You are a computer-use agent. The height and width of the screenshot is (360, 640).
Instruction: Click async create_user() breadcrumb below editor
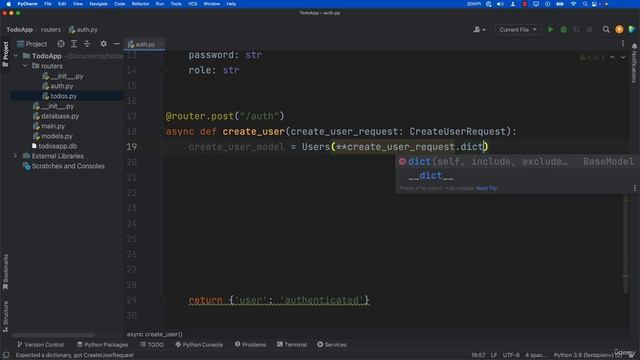coord(155,334)
